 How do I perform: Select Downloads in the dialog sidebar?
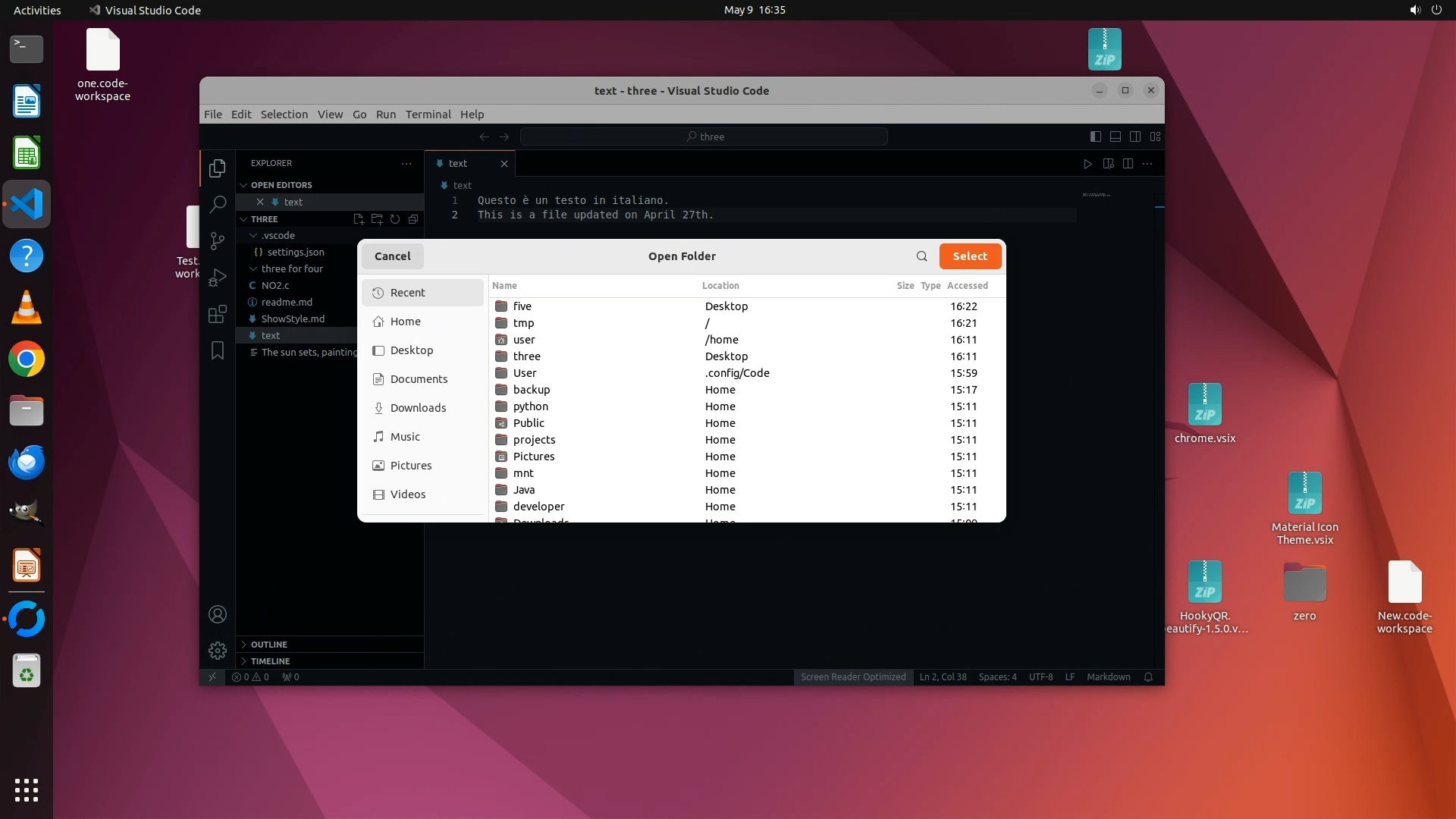[418, 408]
